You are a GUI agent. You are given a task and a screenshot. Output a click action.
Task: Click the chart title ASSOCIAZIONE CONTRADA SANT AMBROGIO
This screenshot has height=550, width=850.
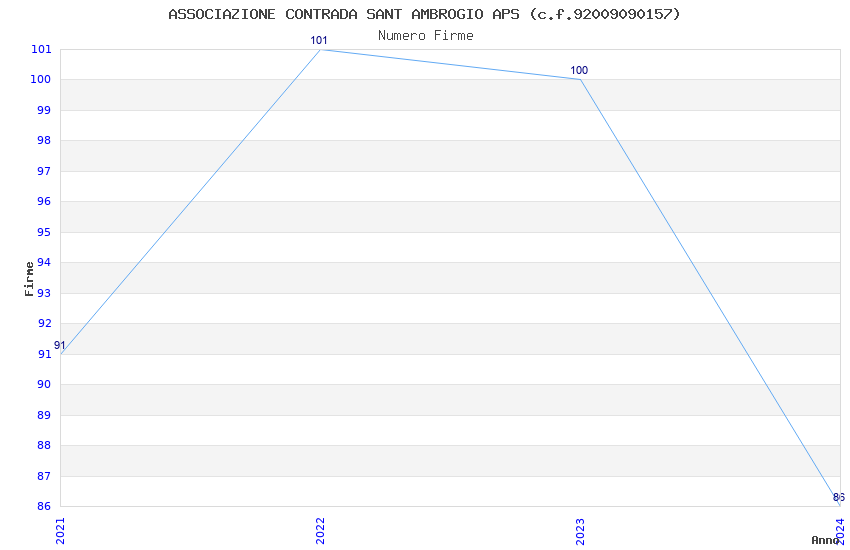(424, 14)
